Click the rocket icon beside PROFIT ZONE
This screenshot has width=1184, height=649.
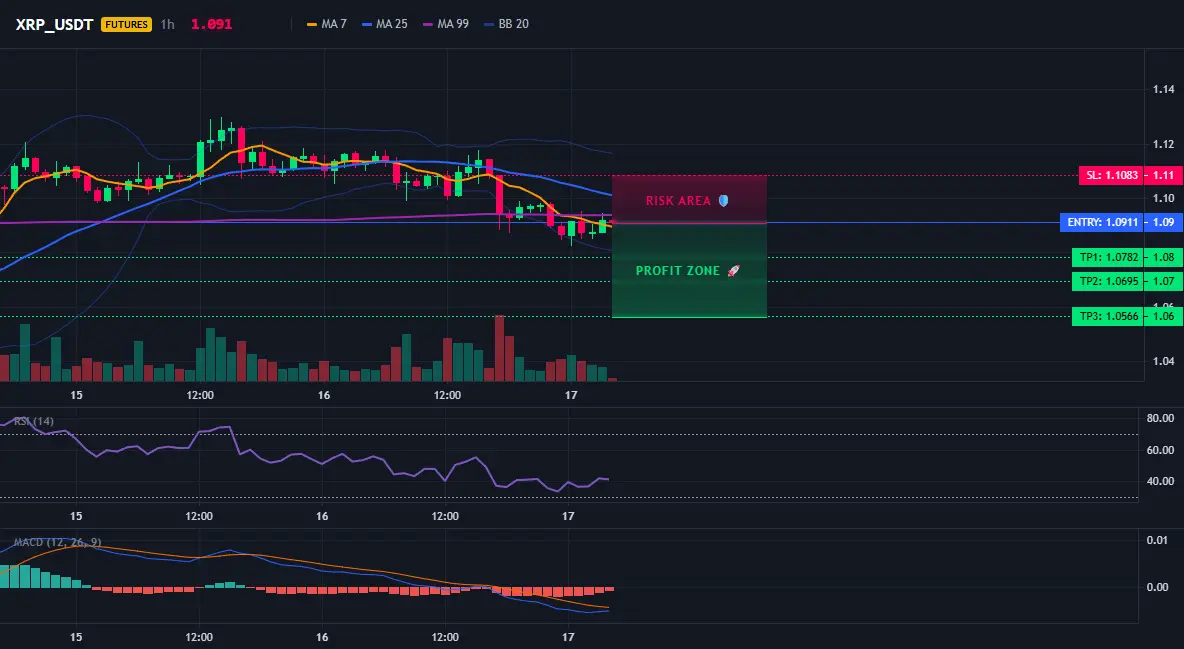point(733,270)
